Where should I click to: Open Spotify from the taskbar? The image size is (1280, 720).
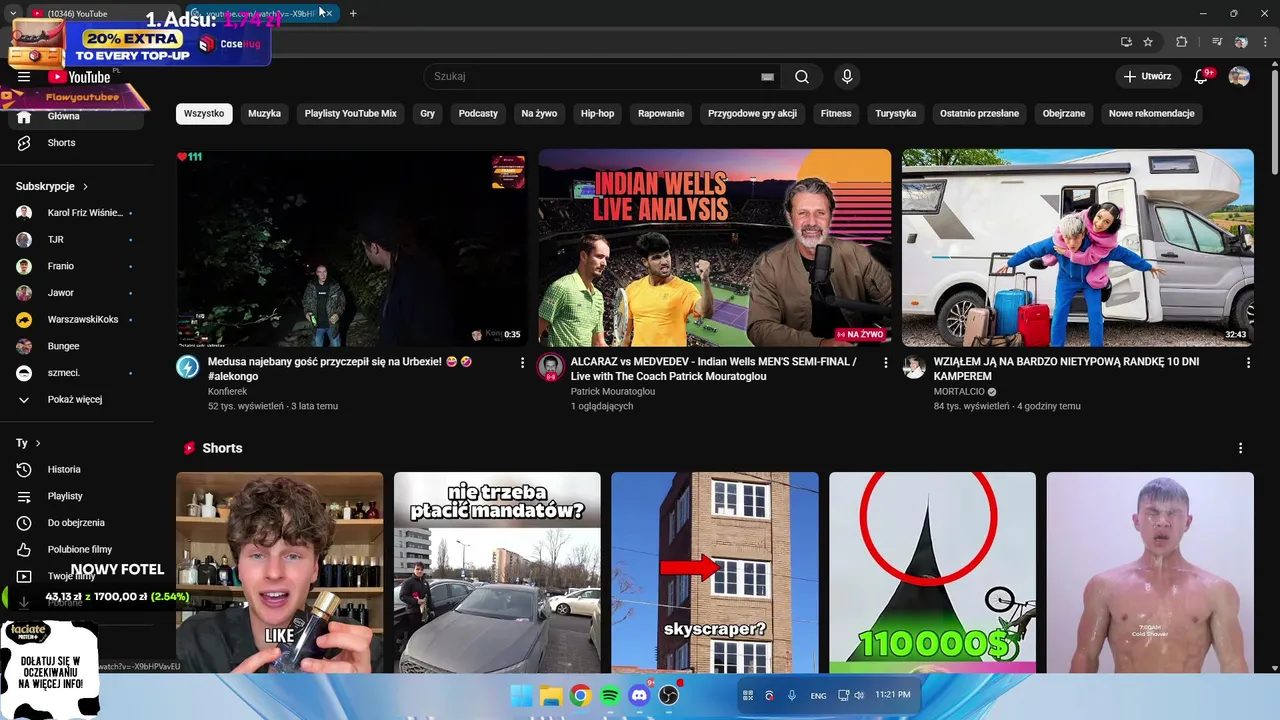(x=610, y=696)
